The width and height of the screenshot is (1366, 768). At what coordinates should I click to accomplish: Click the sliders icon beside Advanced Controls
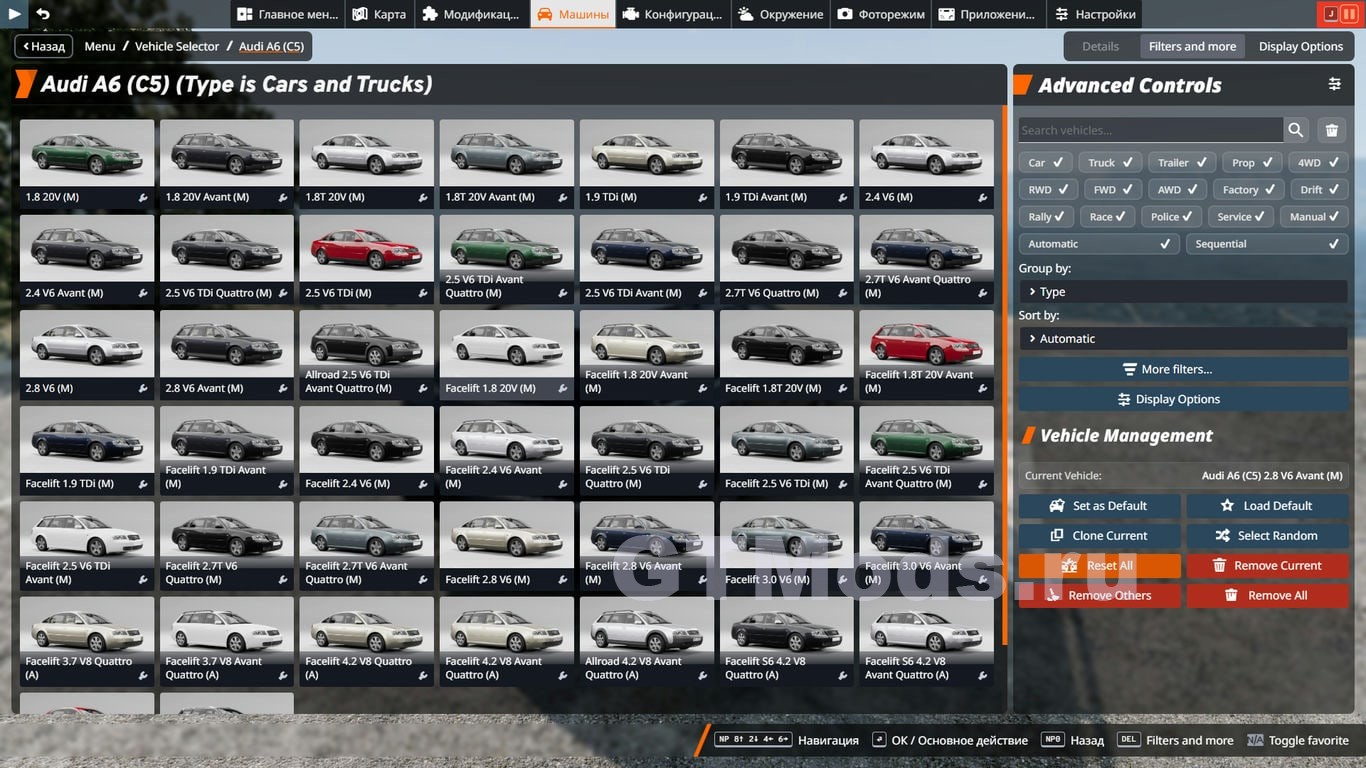tap(1334, 85)
